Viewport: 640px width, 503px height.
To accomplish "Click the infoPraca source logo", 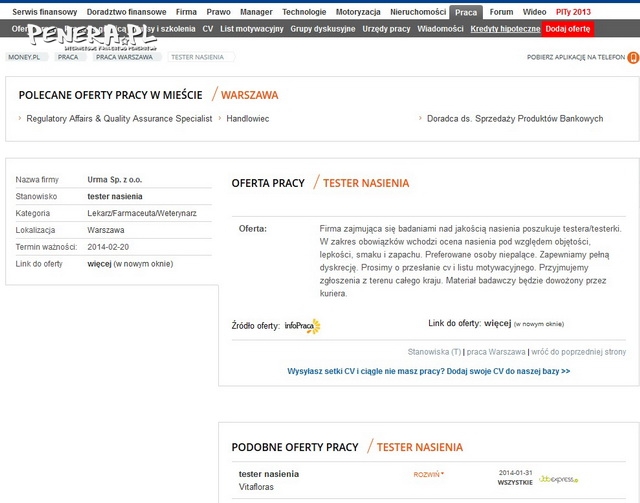I will [x=302, y=326].
